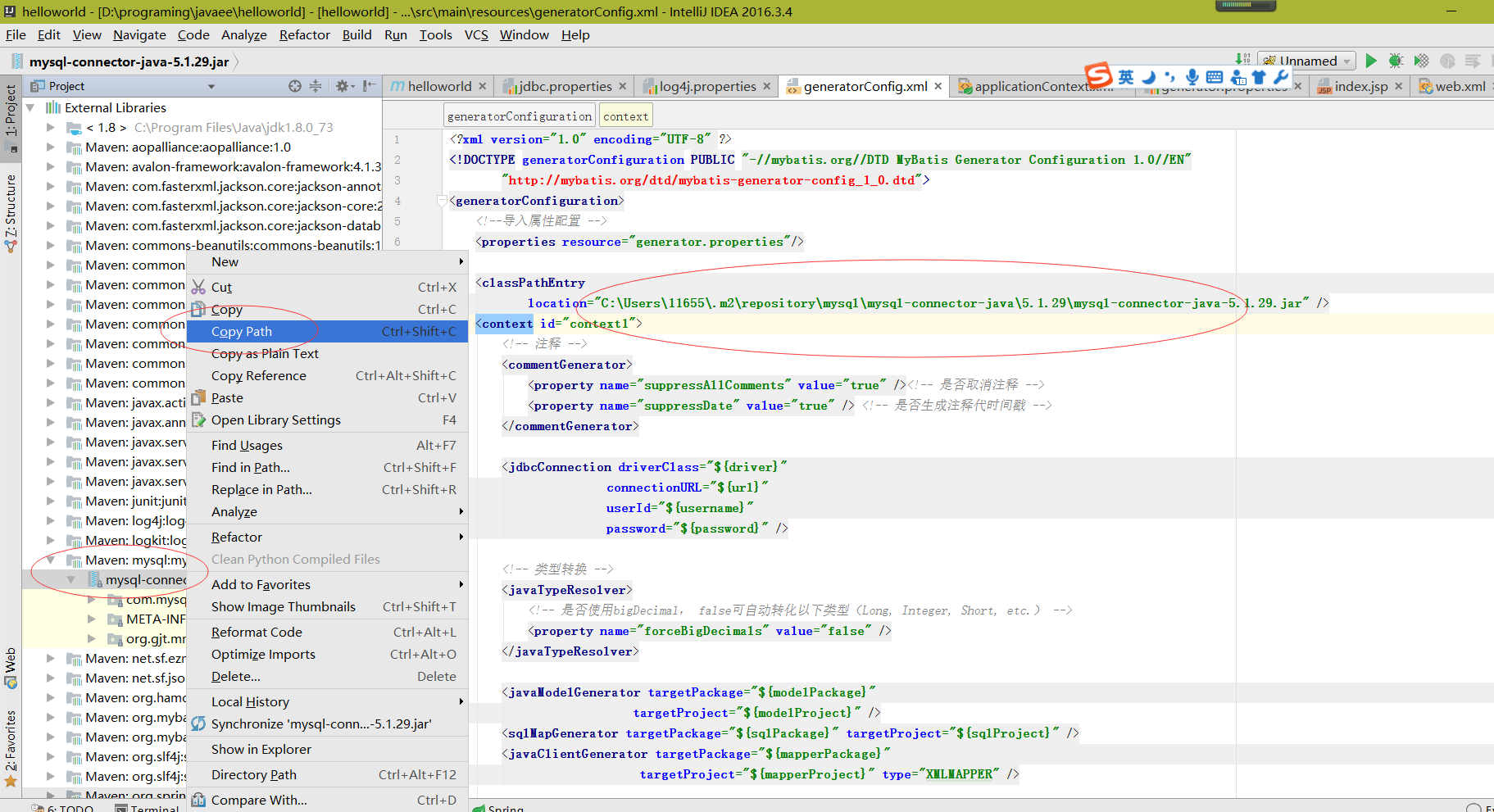This screenshot has height=812, width=1494.
Task: Open the Sogou soft keyboard icon
Action: point(1215,77)
